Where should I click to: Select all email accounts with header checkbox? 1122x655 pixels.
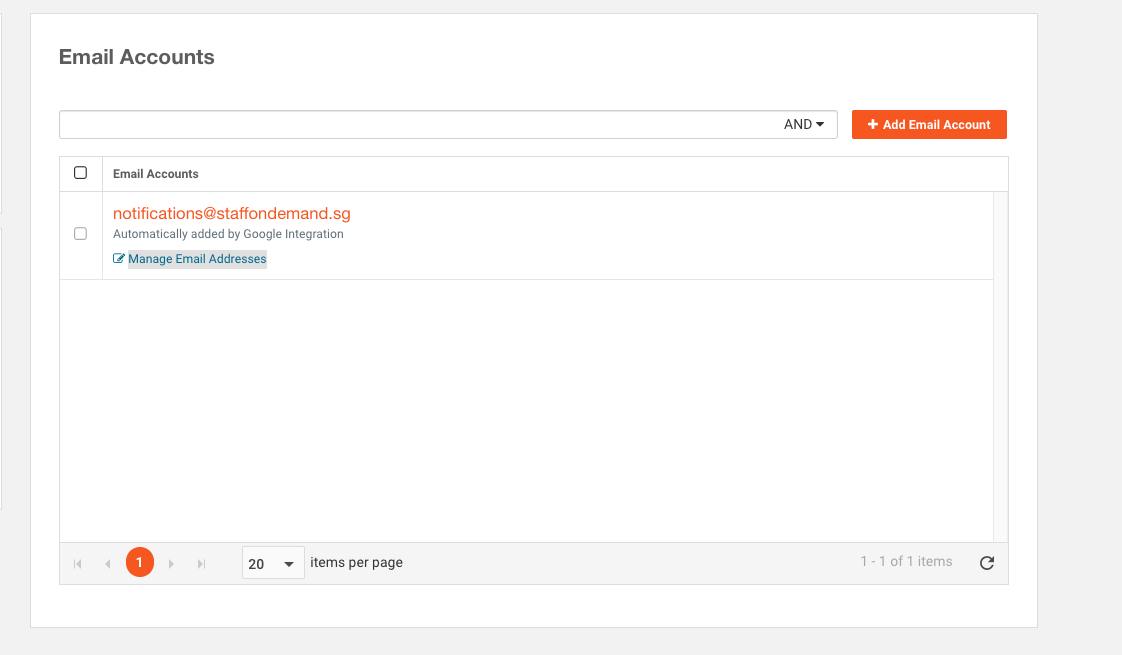click(80, 173)
